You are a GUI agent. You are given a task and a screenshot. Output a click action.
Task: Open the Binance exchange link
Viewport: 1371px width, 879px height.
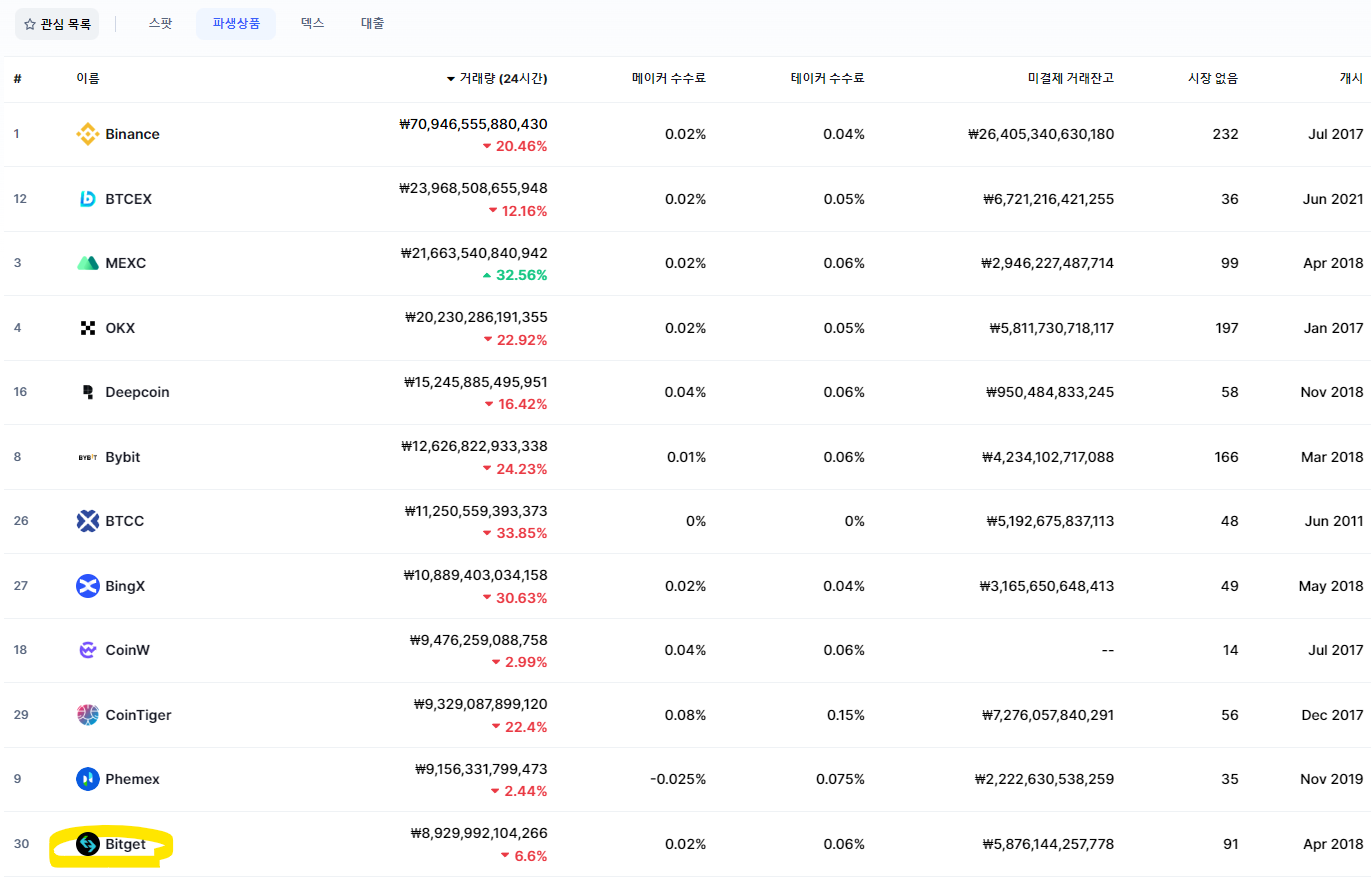132,134
